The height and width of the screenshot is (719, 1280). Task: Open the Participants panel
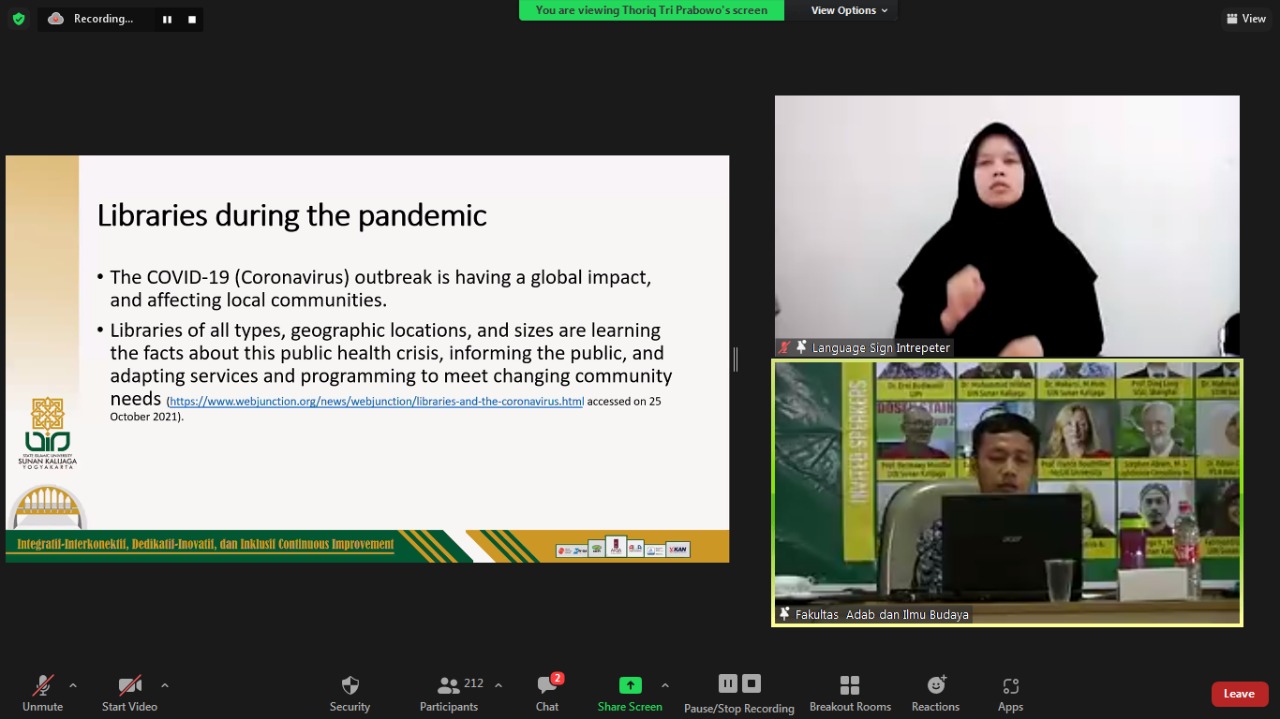(450, 693)
